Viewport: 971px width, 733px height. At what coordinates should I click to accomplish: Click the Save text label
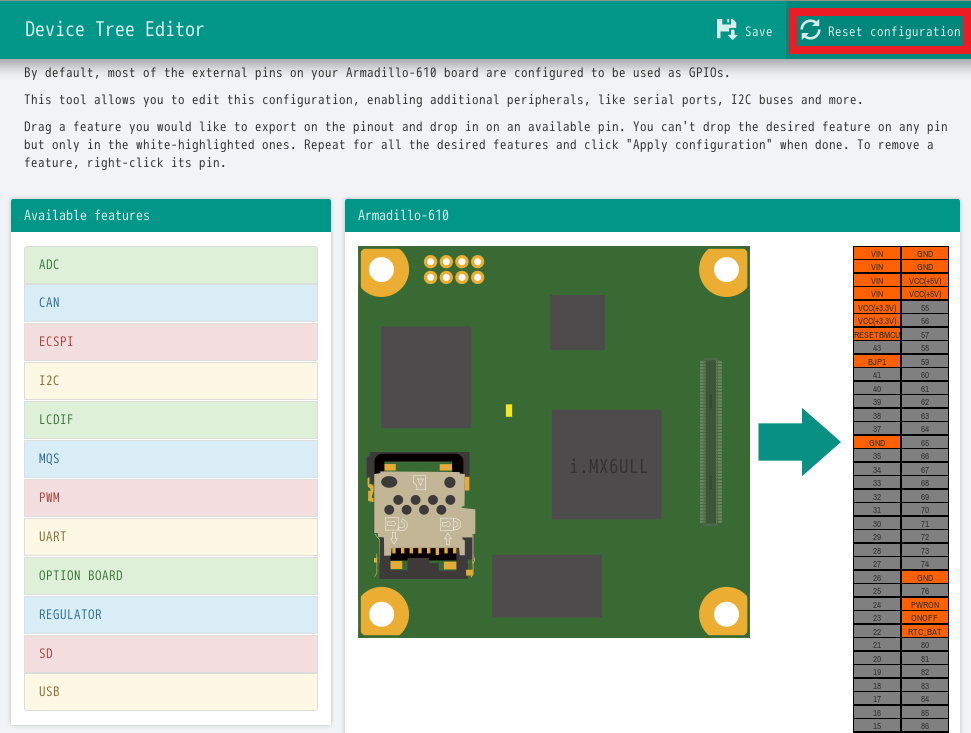758,32
